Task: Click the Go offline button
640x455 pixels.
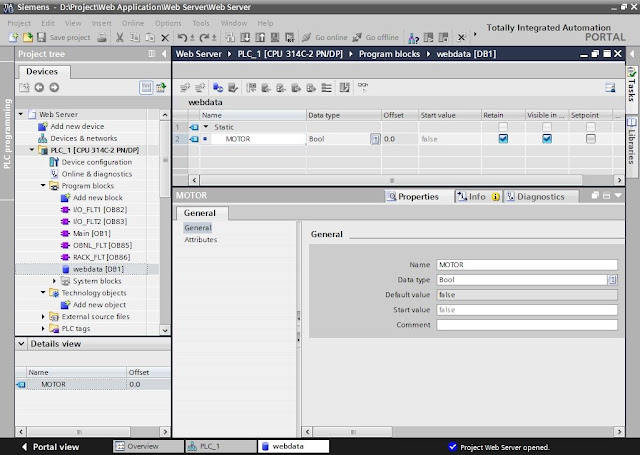Action: coord(375,38)
